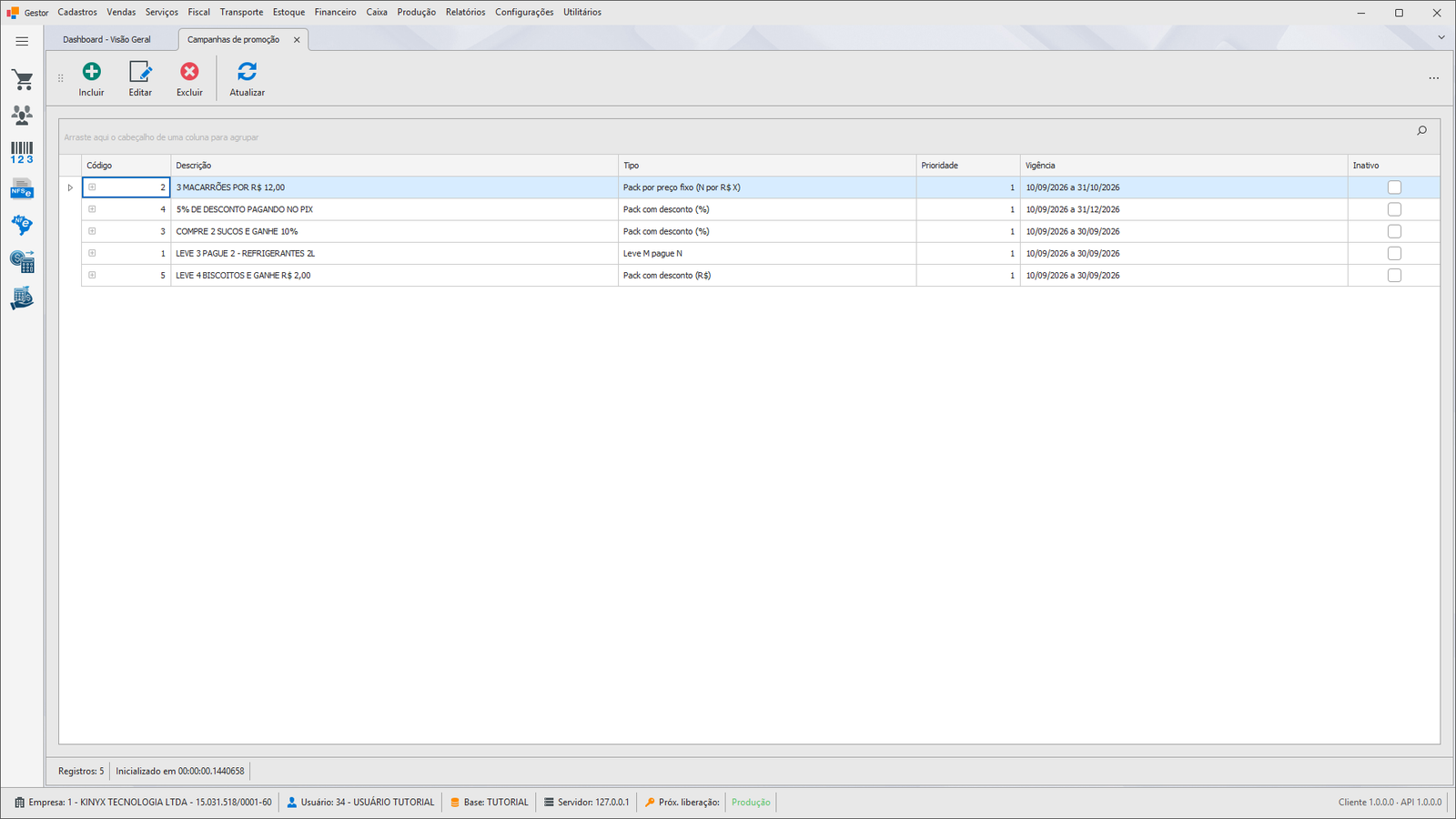The height and width of the screenshot is (819, 1456).
Task: Expand the LEVE 4 BISCOITOS E GANHE R$ 2,00 row
Action: point(92,275)
